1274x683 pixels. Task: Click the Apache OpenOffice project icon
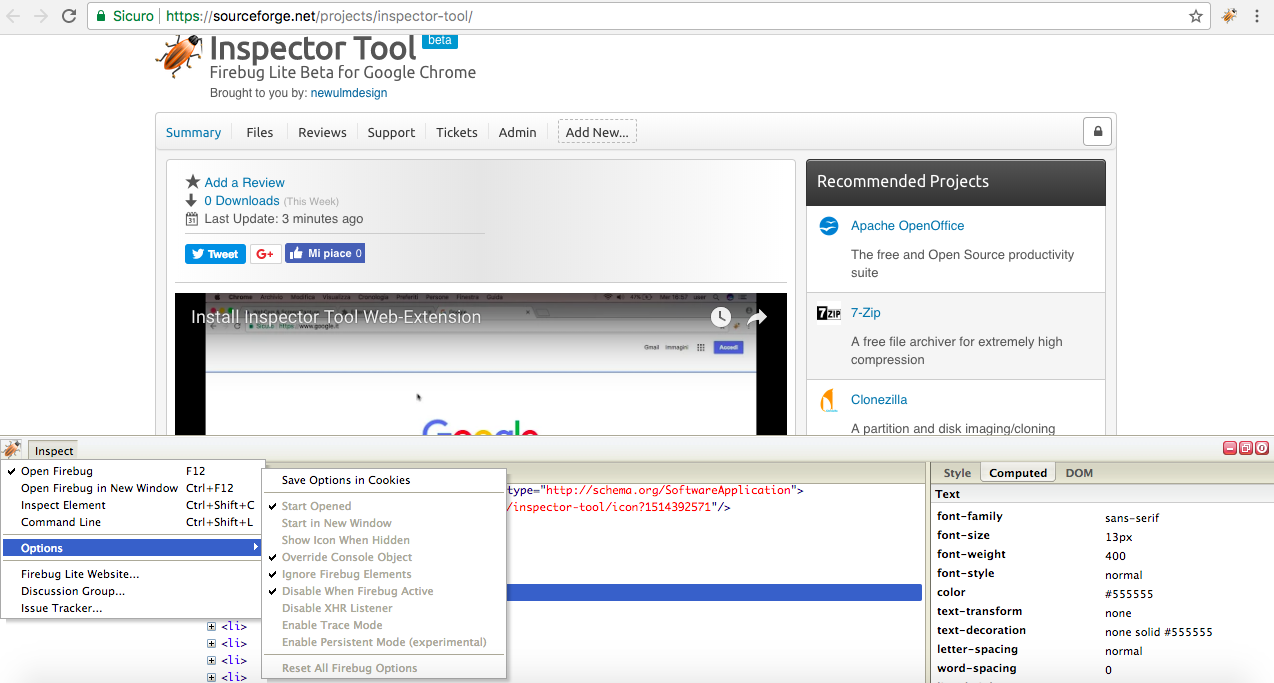click(x=828, y=225)
